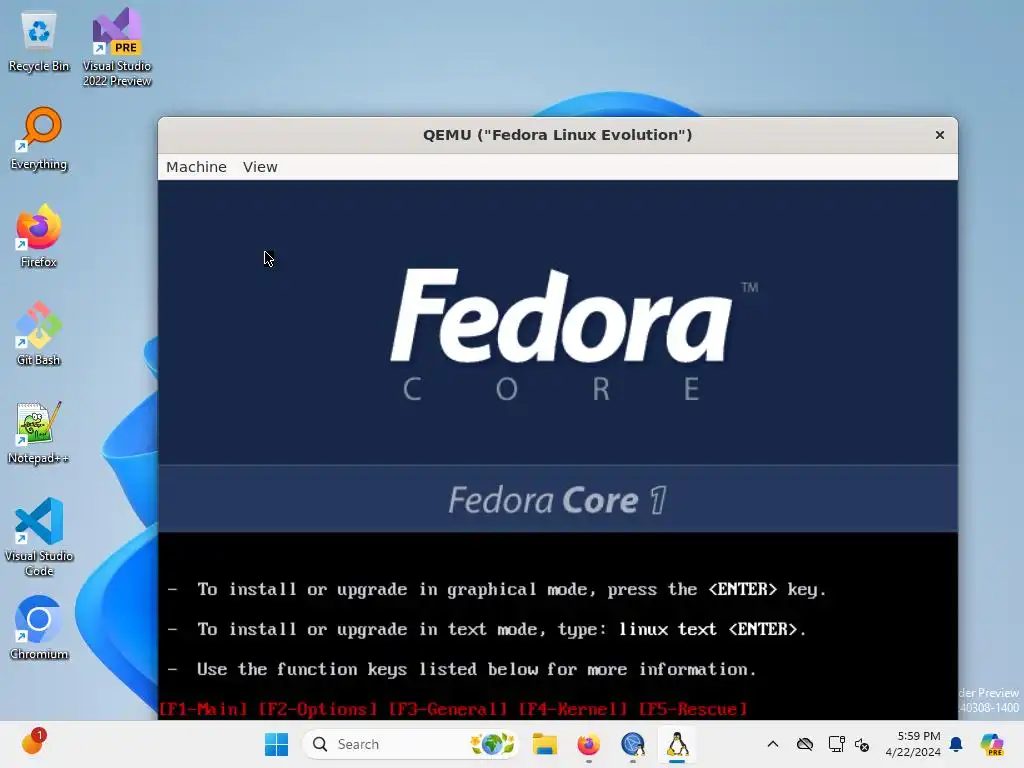The image size is (1024, 768).
Task: Open the network display tray icon
Action: (x=836, y=744)
